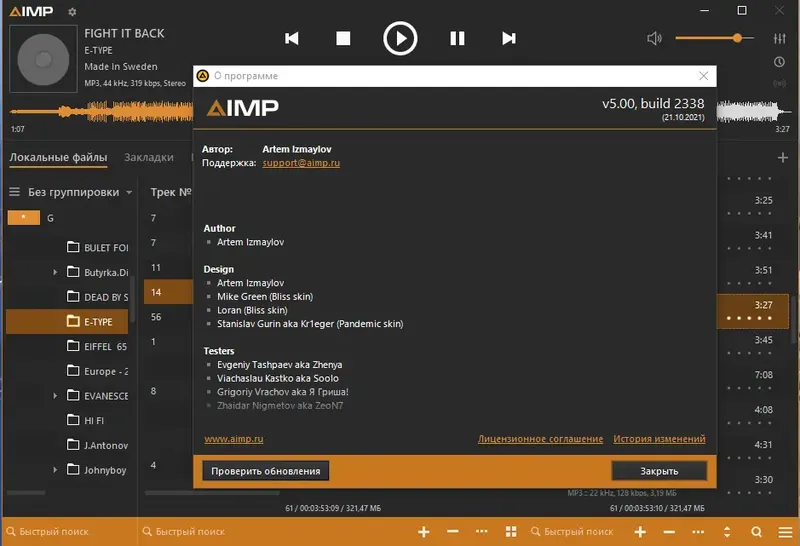
Task: Pause the current track
Action: [457, 38]
